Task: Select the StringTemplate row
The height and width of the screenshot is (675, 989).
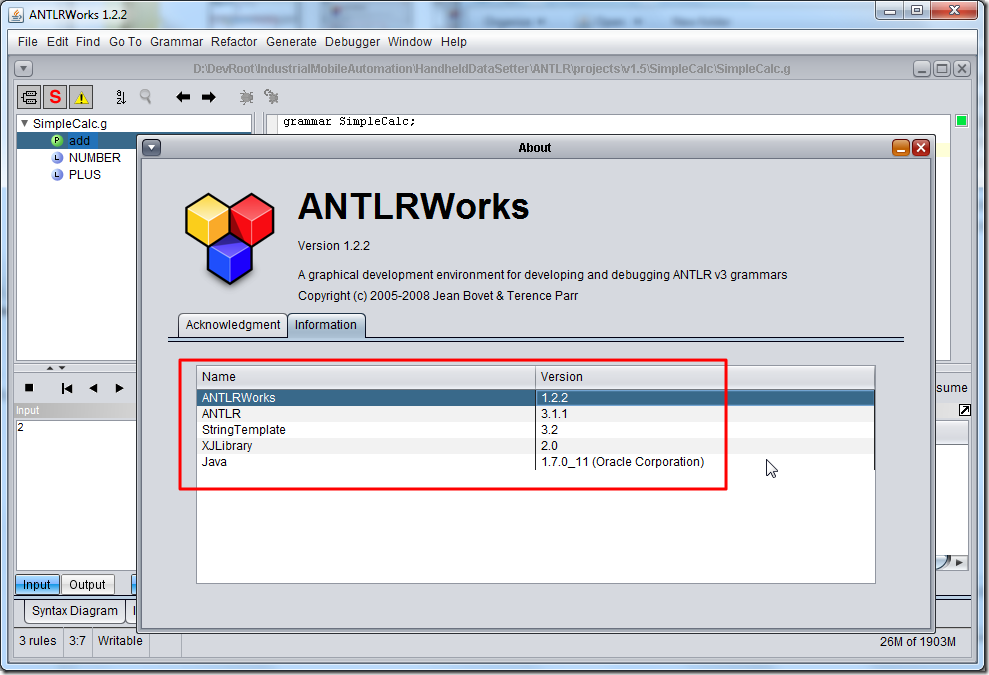Action: click(535, 430)
